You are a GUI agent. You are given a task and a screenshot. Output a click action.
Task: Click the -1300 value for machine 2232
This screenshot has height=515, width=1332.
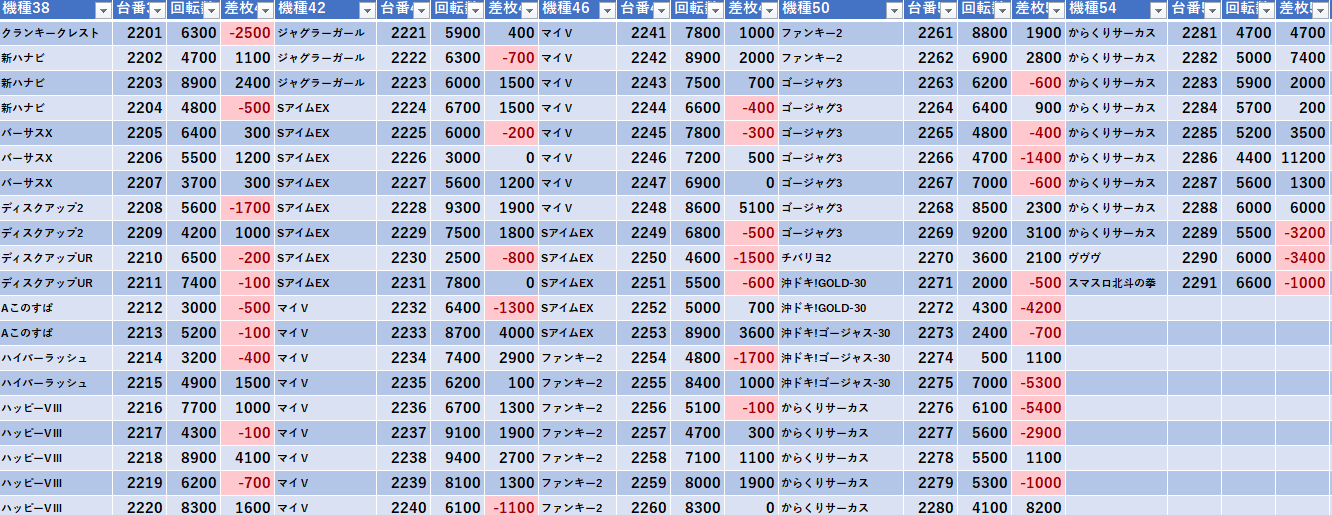point(512,308)
